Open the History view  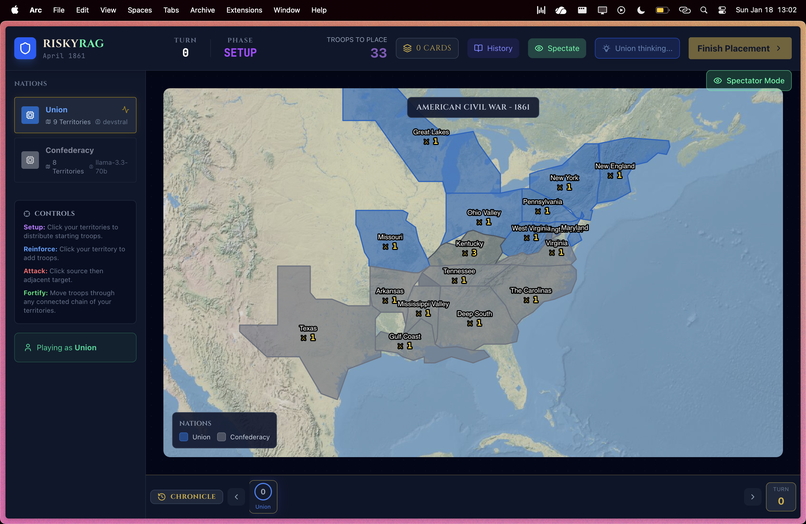coord(493,48)
